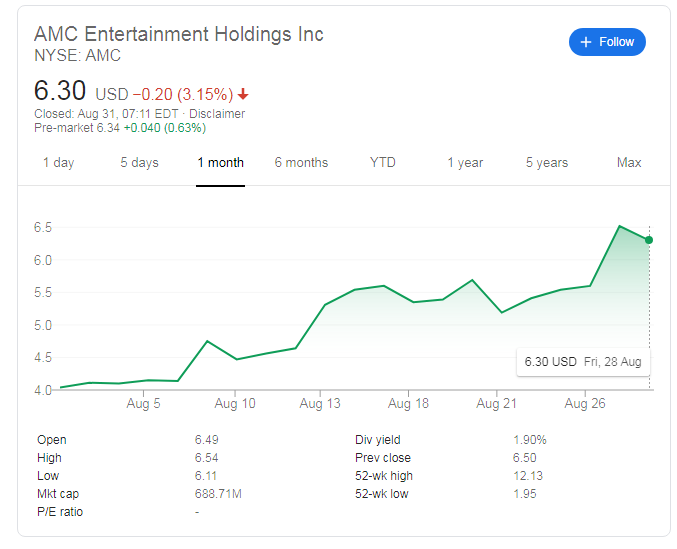Select the 5 days range tab

point(139,163)
